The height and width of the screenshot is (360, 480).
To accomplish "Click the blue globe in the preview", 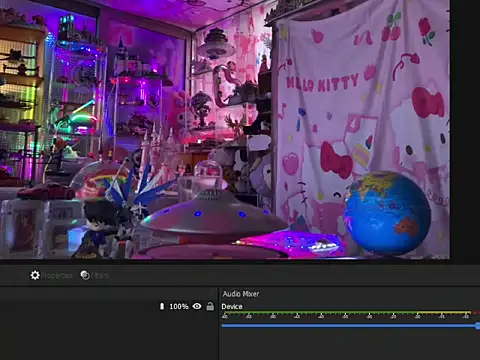I will click(x=387, y=213).
